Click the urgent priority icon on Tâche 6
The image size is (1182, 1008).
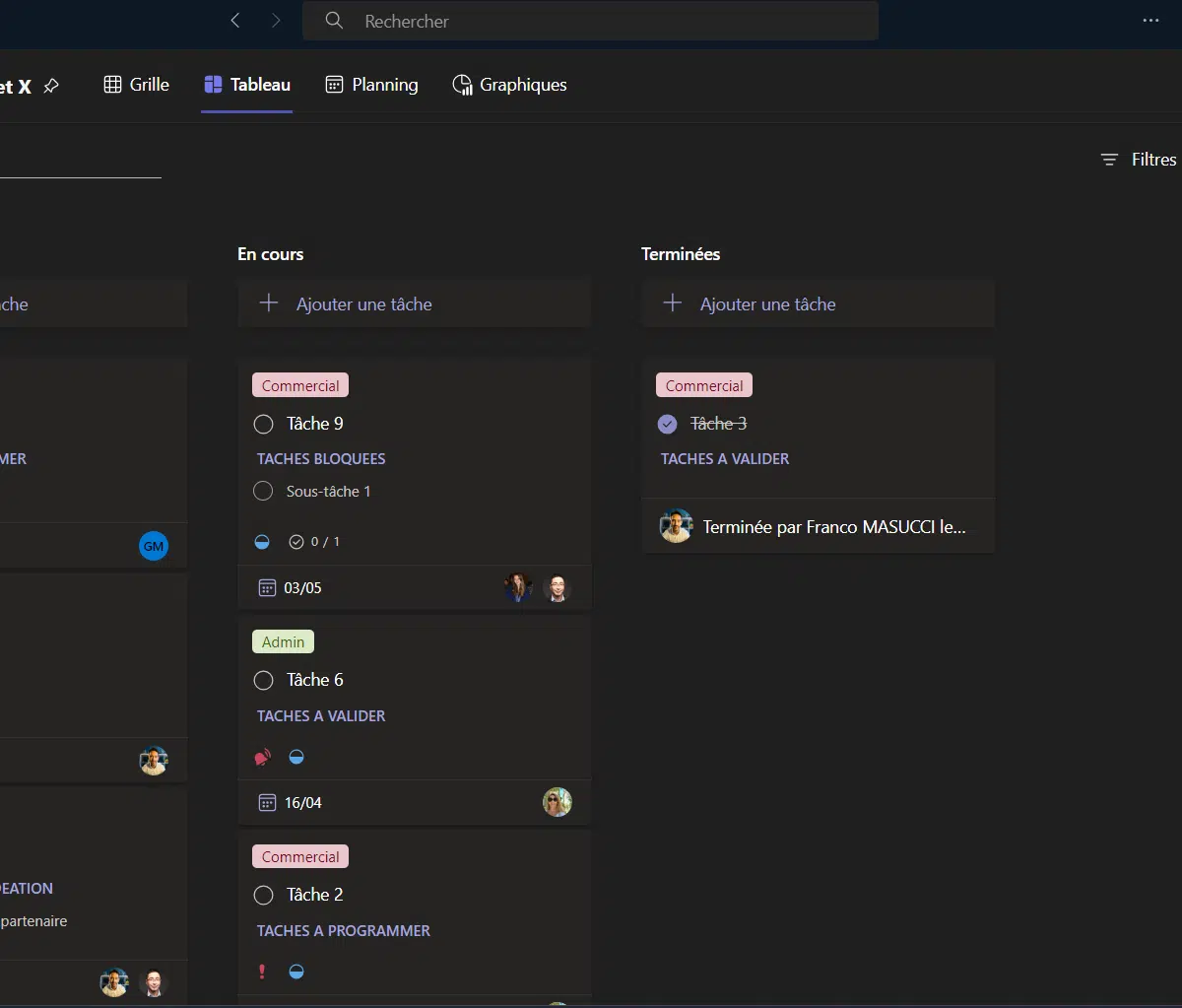[x=263, y=758]
